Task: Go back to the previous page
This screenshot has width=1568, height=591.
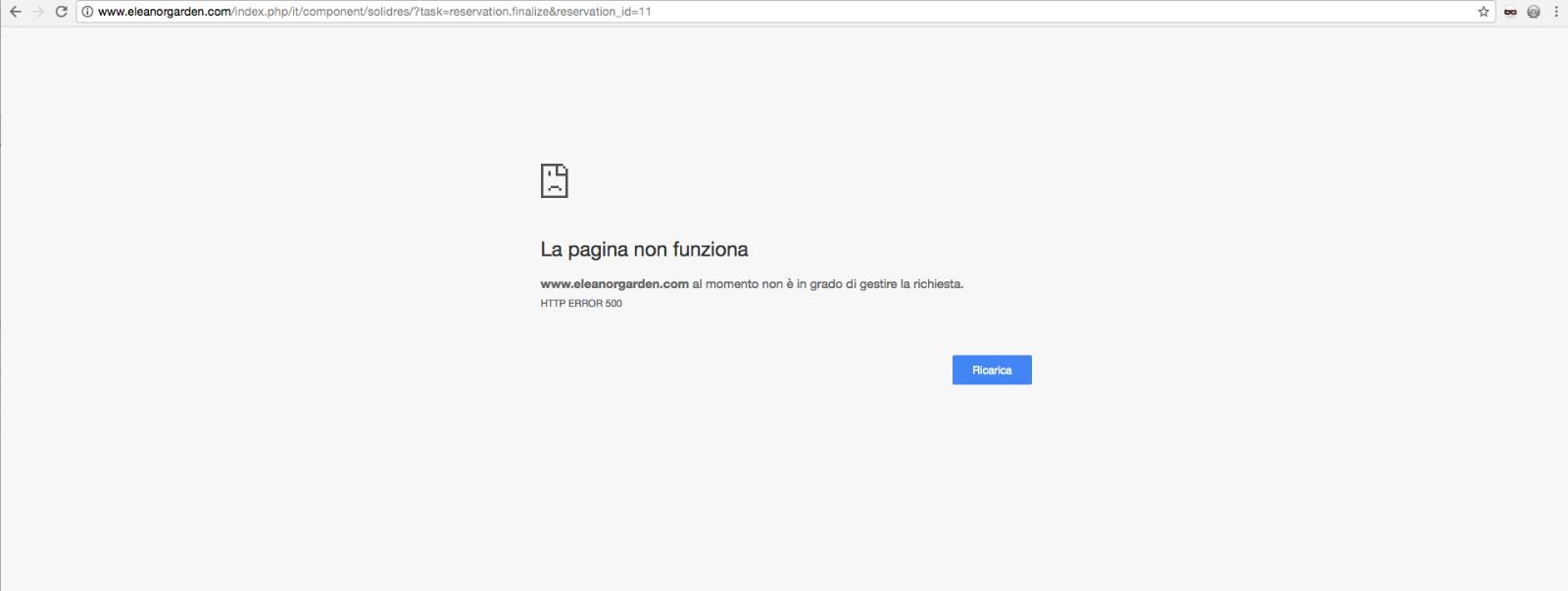Action: (x=15, y=12)
